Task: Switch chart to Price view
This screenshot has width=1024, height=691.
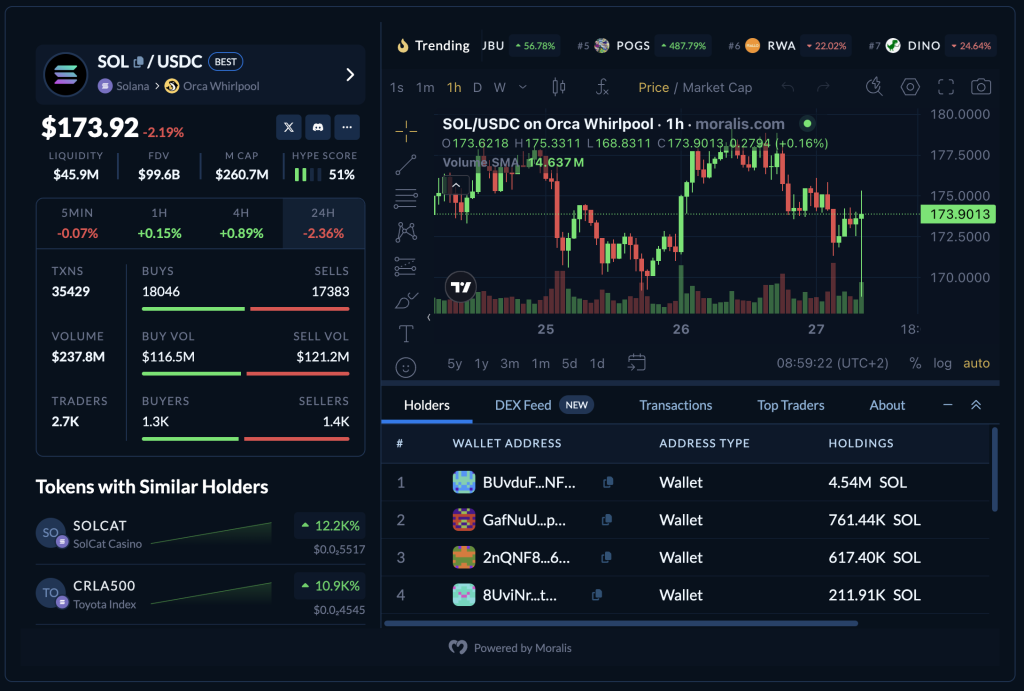Action: [x=653, y=88]
